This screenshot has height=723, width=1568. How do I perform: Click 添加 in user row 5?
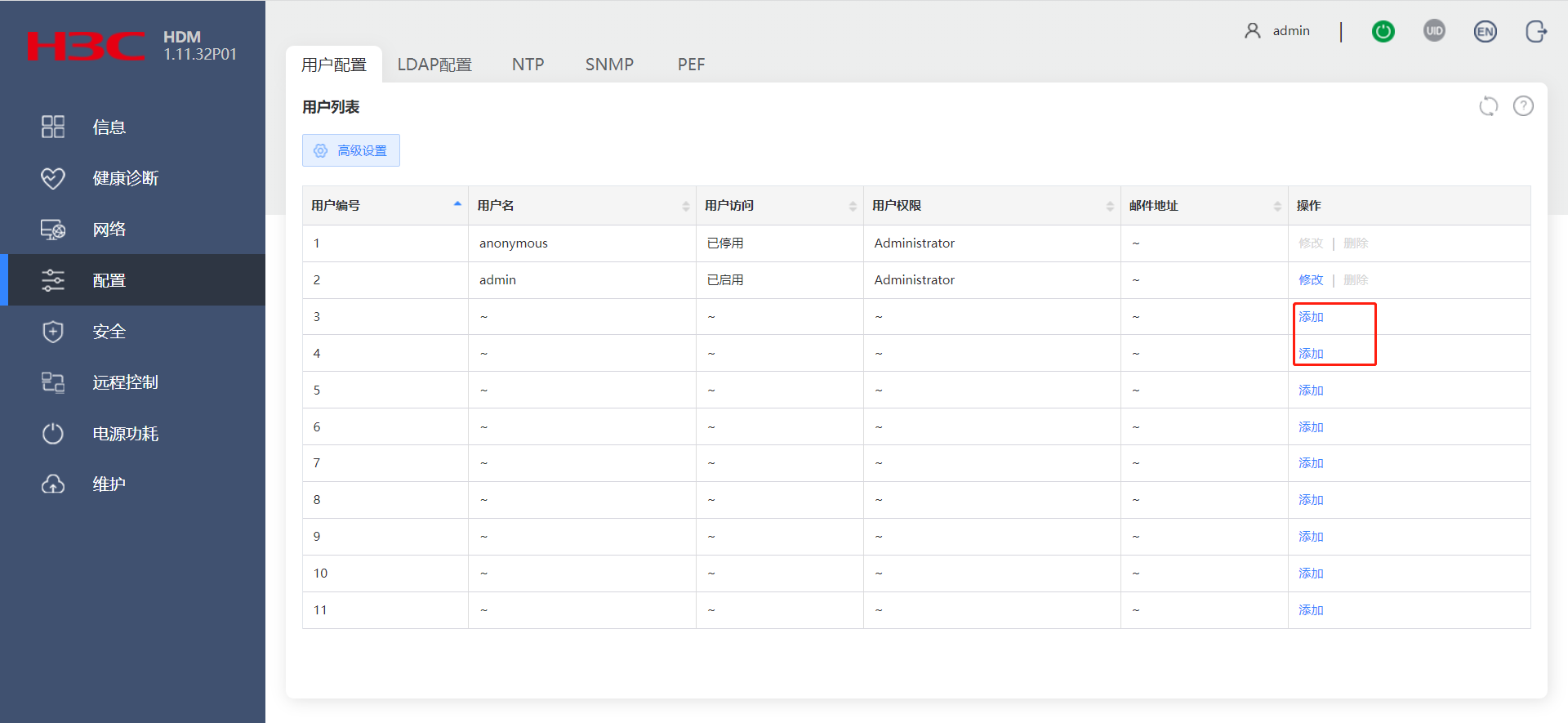pos(1311,391)
